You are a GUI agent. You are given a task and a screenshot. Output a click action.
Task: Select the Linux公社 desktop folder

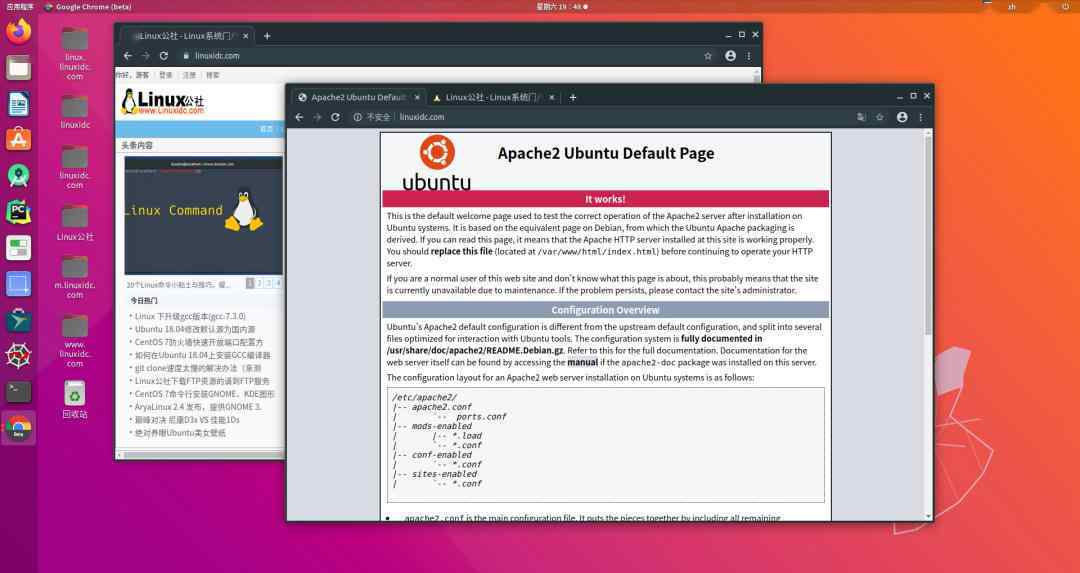click(x=74, y=222)
